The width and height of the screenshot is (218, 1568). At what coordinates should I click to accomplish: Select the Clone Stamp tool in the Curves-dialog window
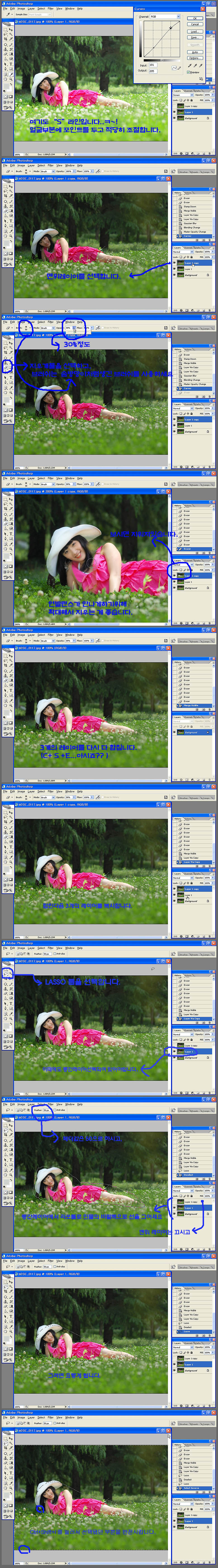coord(6,49)
